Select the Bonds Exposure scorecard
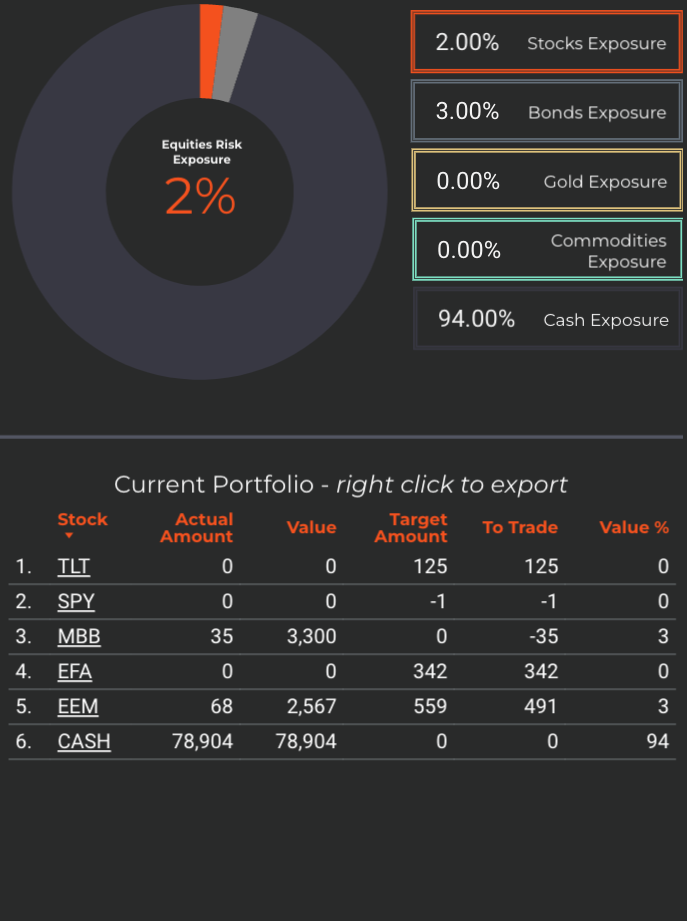687x921 pixels. (x=547, y=112)
